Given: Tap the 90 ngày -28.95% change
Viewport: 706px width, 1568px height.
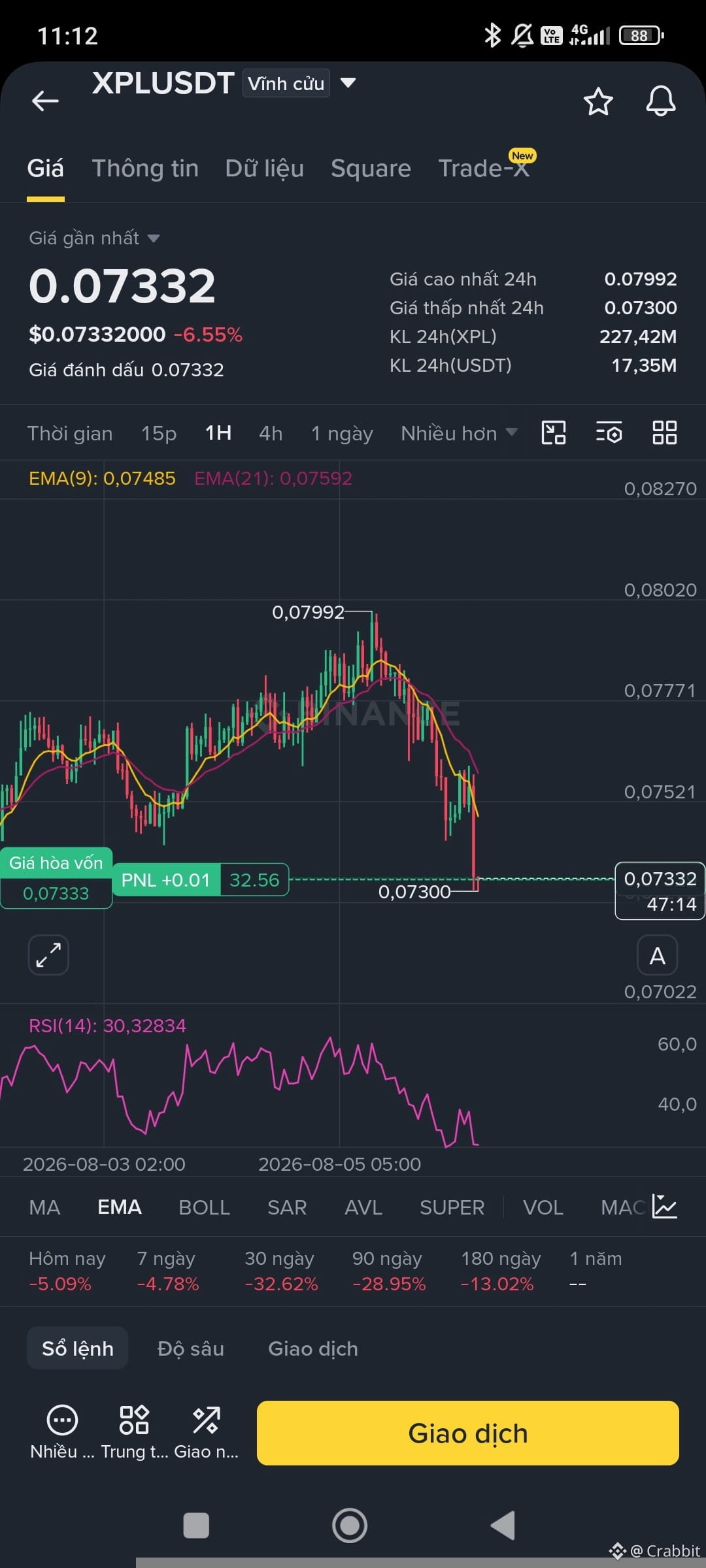Looking at the screenshot, I should click(389, 1271).
